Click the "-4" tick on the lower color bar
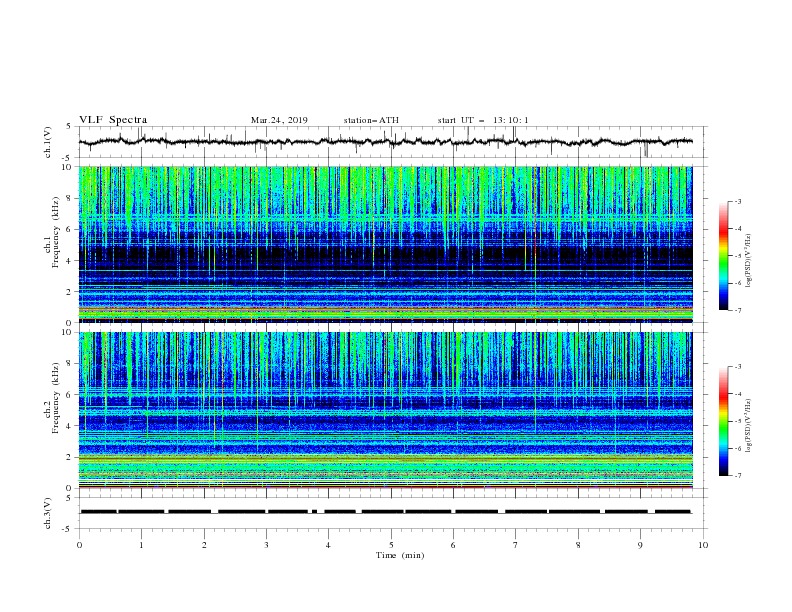The width and height of the screenshot is (792, 612). point(737,394)
